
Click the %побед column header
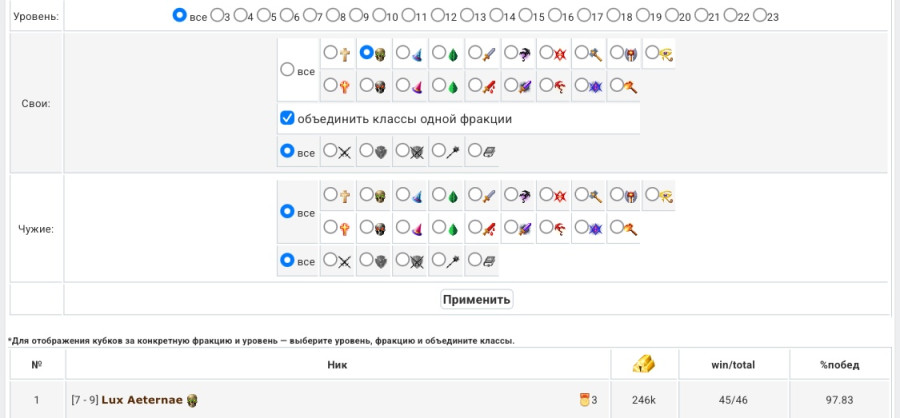(839, 365)
